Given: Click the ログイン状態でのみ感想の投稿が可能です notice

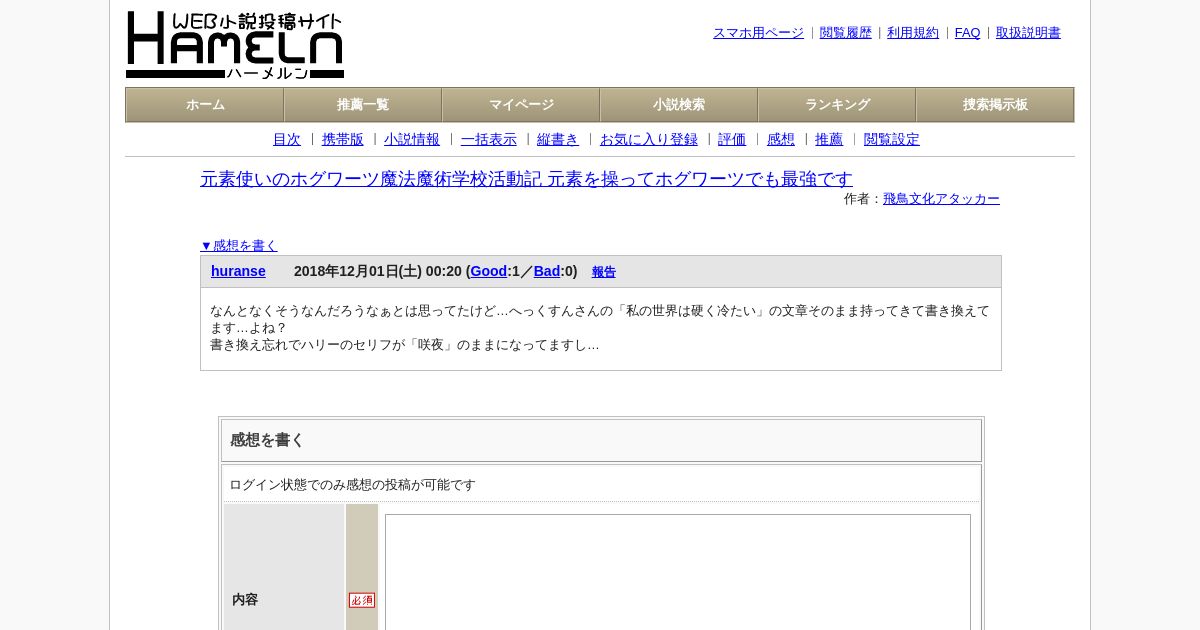Looking at the screenshot, I should (353, 485).
